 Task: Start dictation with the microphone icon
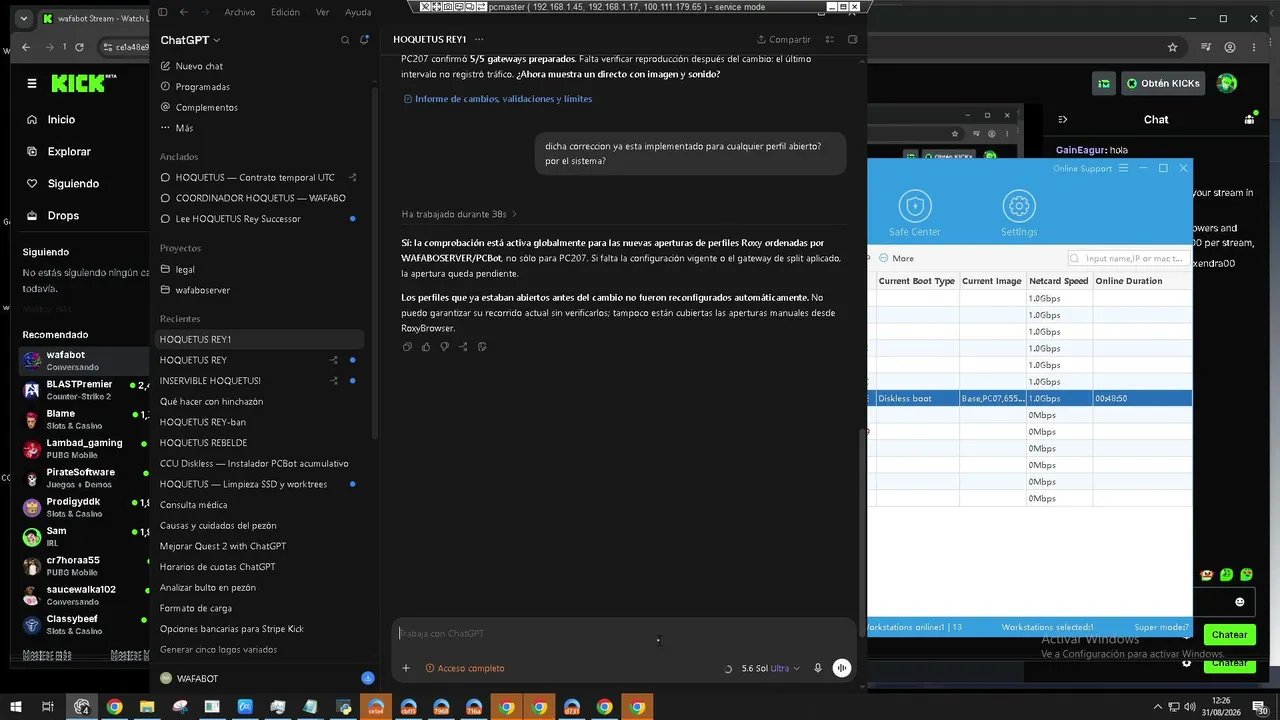(817, 668)
